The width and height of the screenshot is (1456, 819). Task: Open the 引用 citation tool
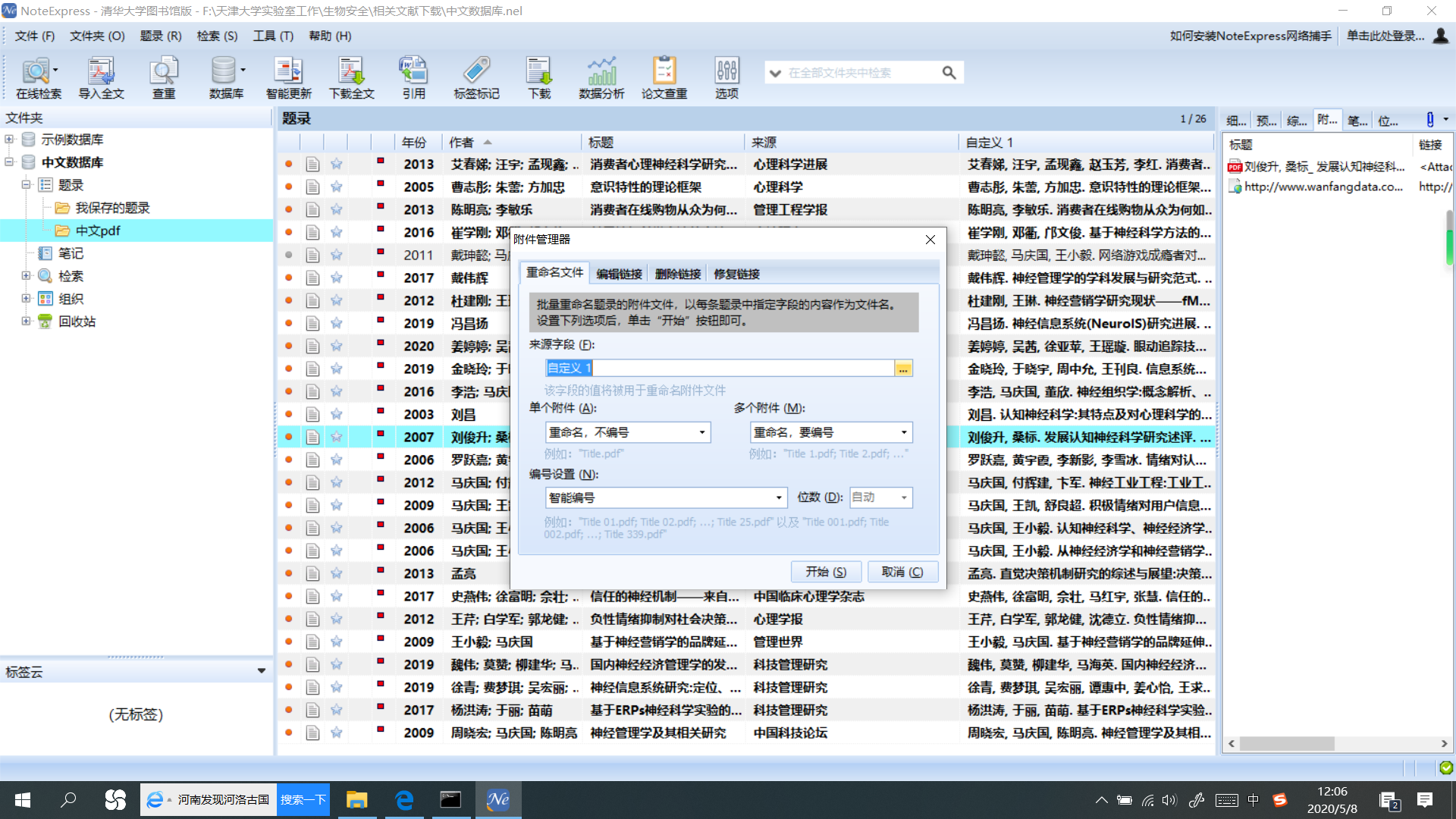tap(414, 76)
